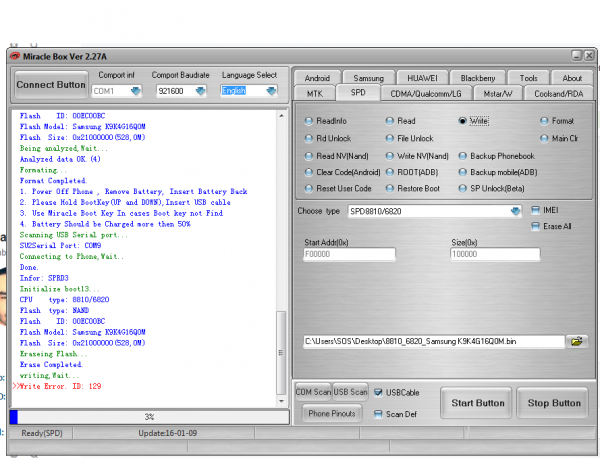The width and height of the screenshot is (600, 459).
Task: Click the firmware file path field
Action: [x=434, y=341]
